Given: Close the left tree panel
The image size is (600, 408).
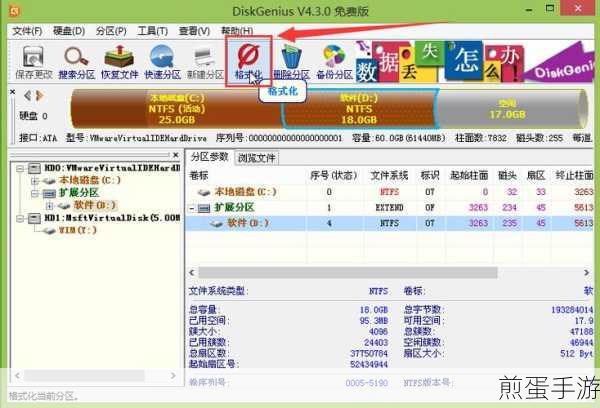Looking at the screenshot, I should pyautogui.click(x=176, y=155).
